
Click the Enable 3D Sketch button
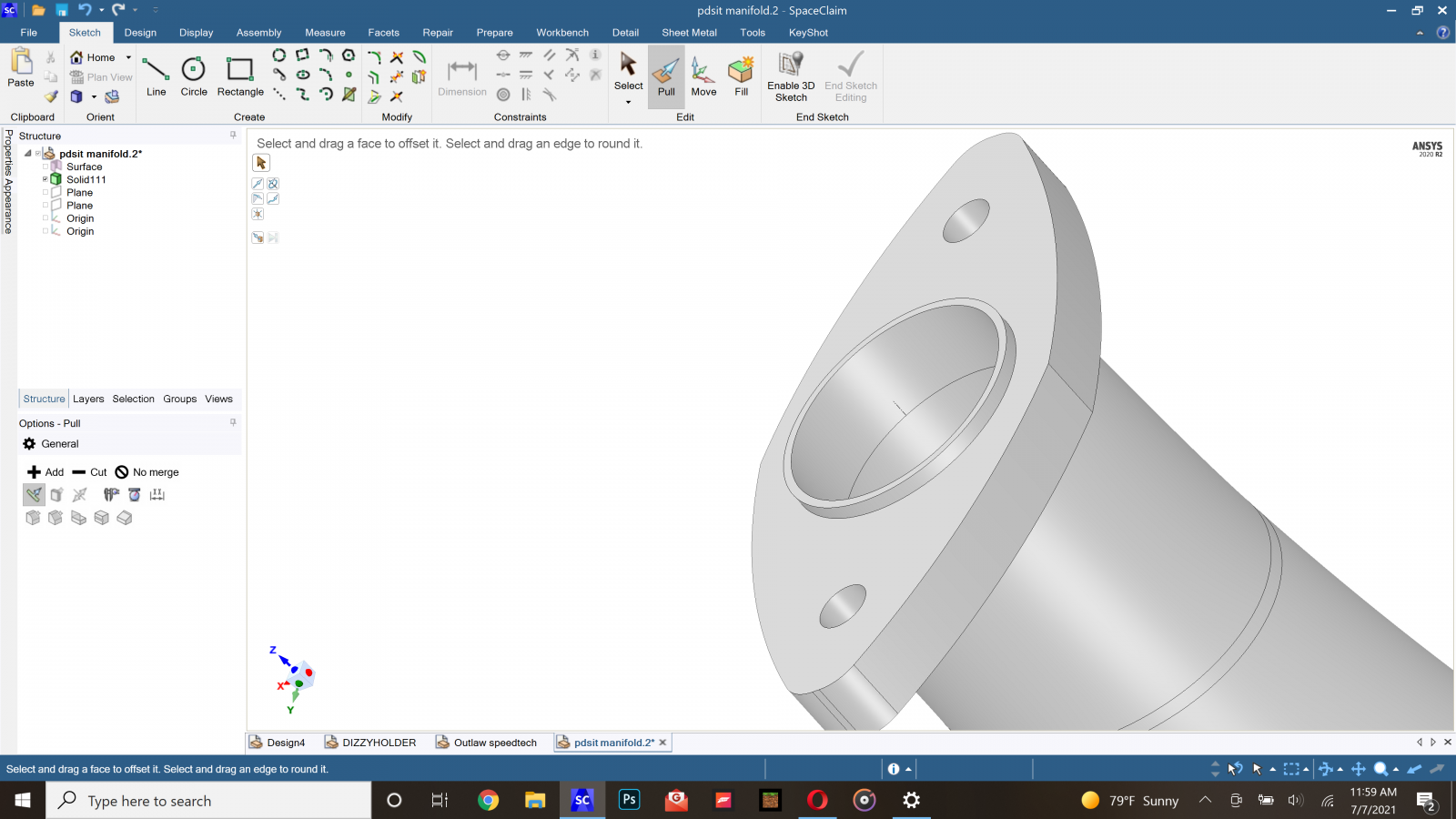point(791,76)
